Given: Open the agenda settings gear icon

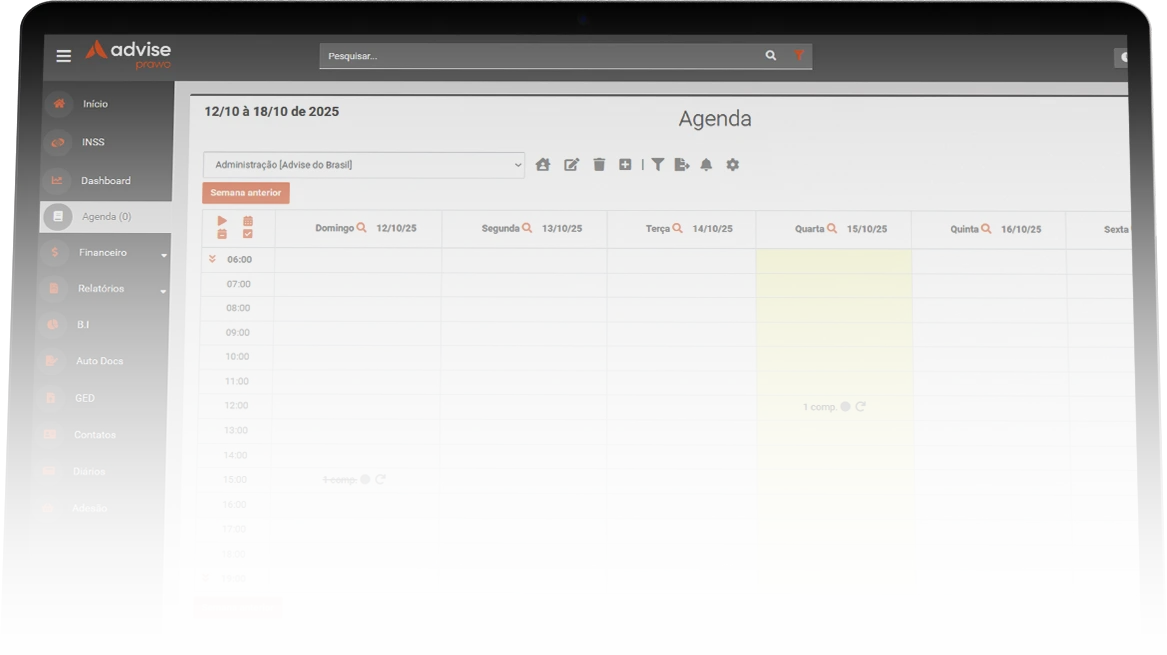Looking at the screenshot, I should click(733, 165).
